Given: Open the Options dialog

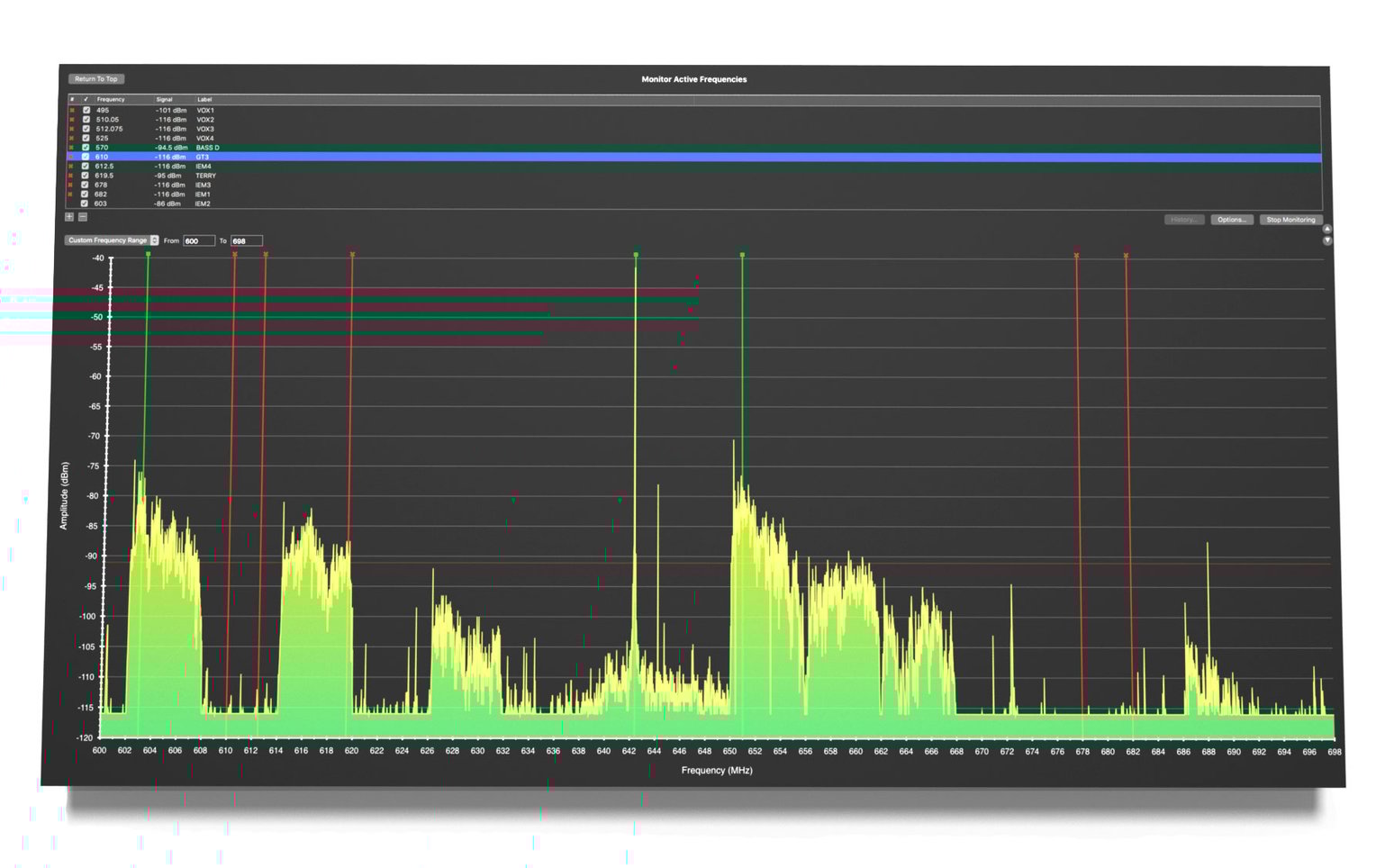Looking at the screenshot, I should (1232, 220).
